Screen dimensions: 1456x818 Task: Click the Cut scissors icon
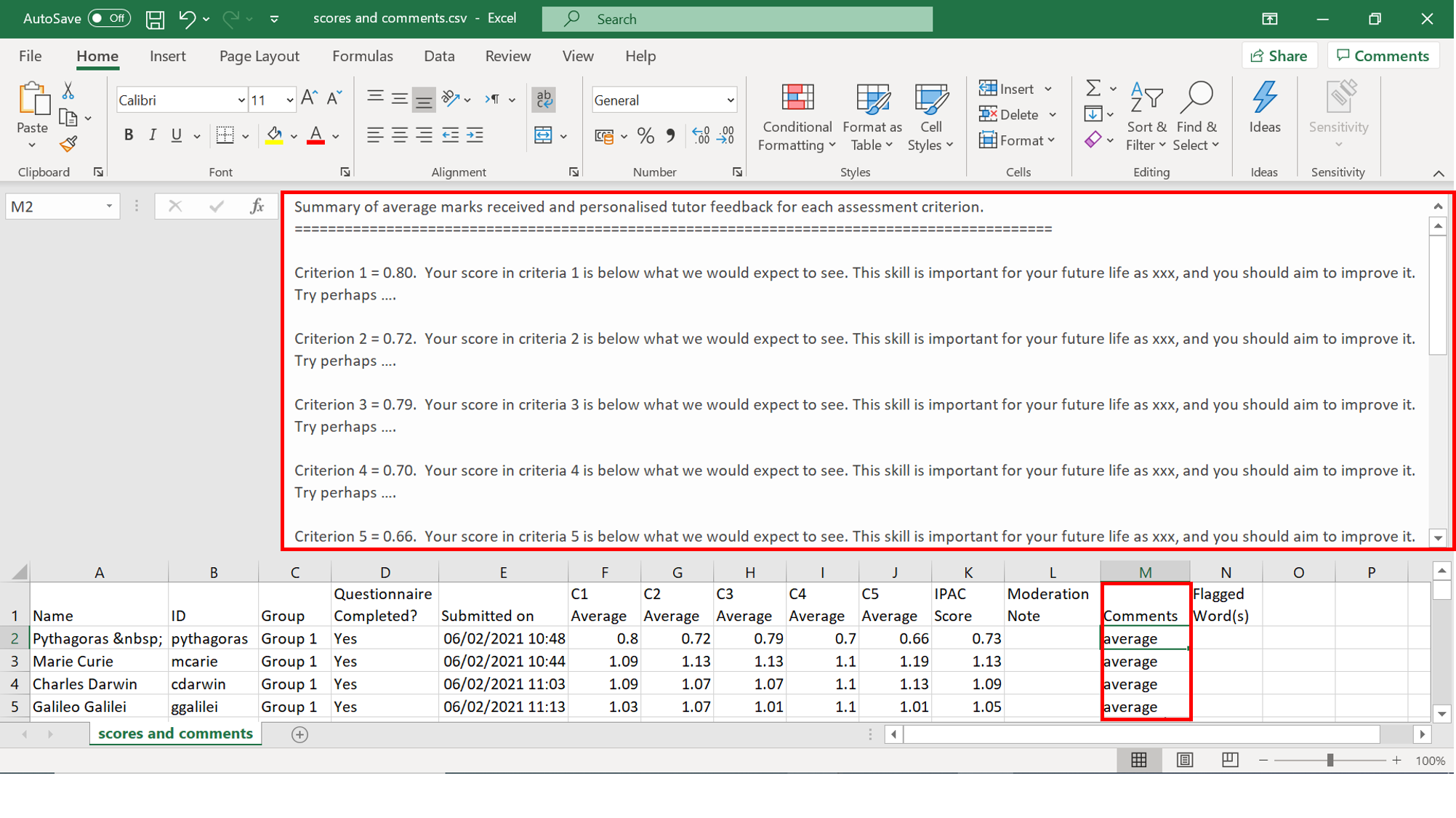click(68, 90)
